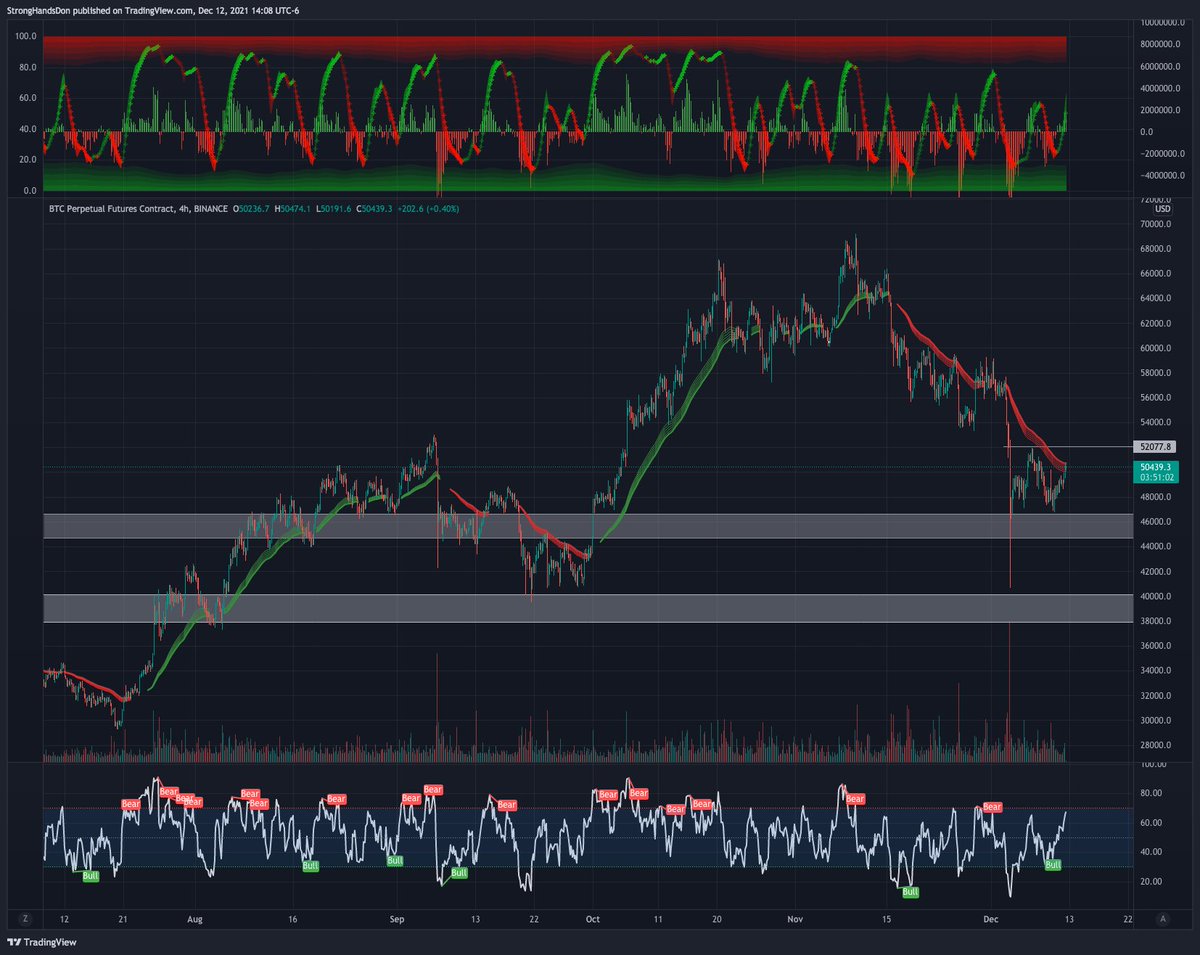Click the Nov label on time axis
This screenshot has height=955, width=1200.
point(795,918)
